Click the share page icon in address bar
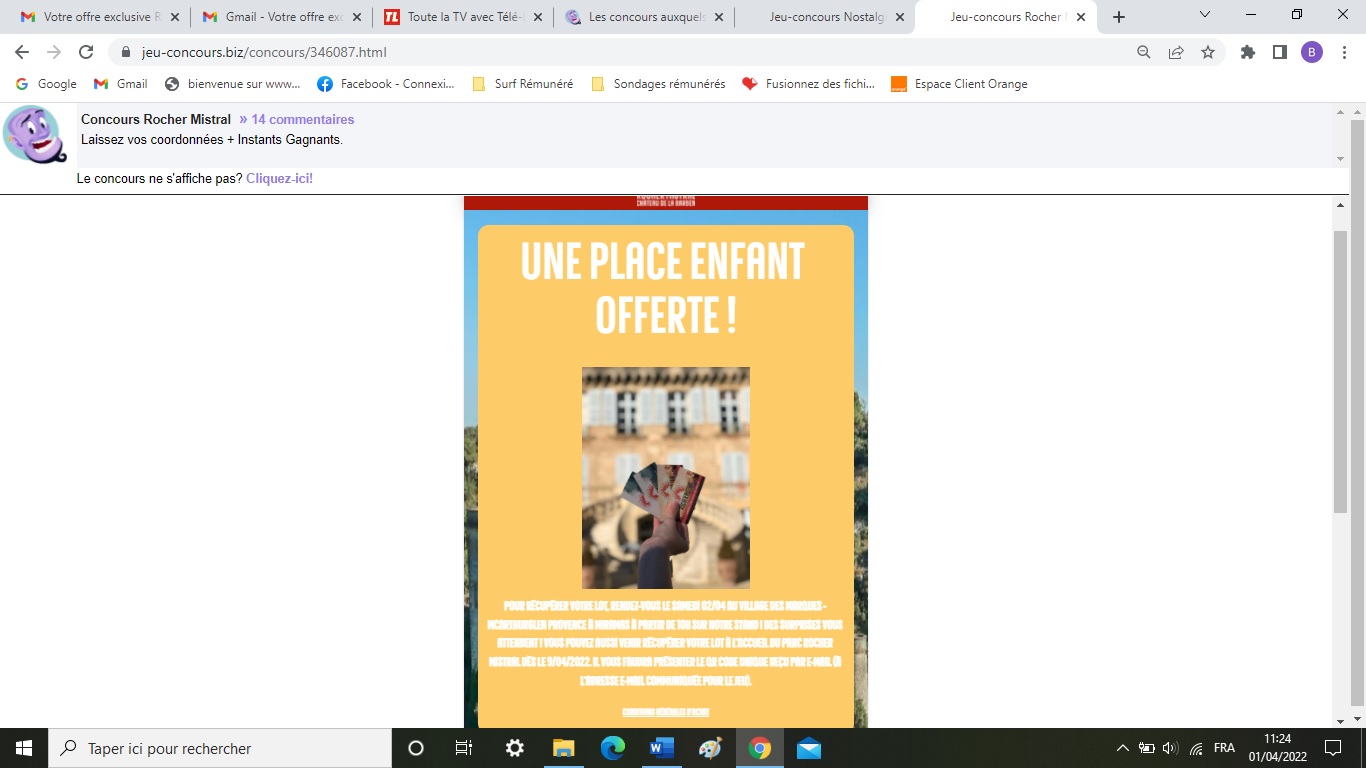 point(1176,52)
